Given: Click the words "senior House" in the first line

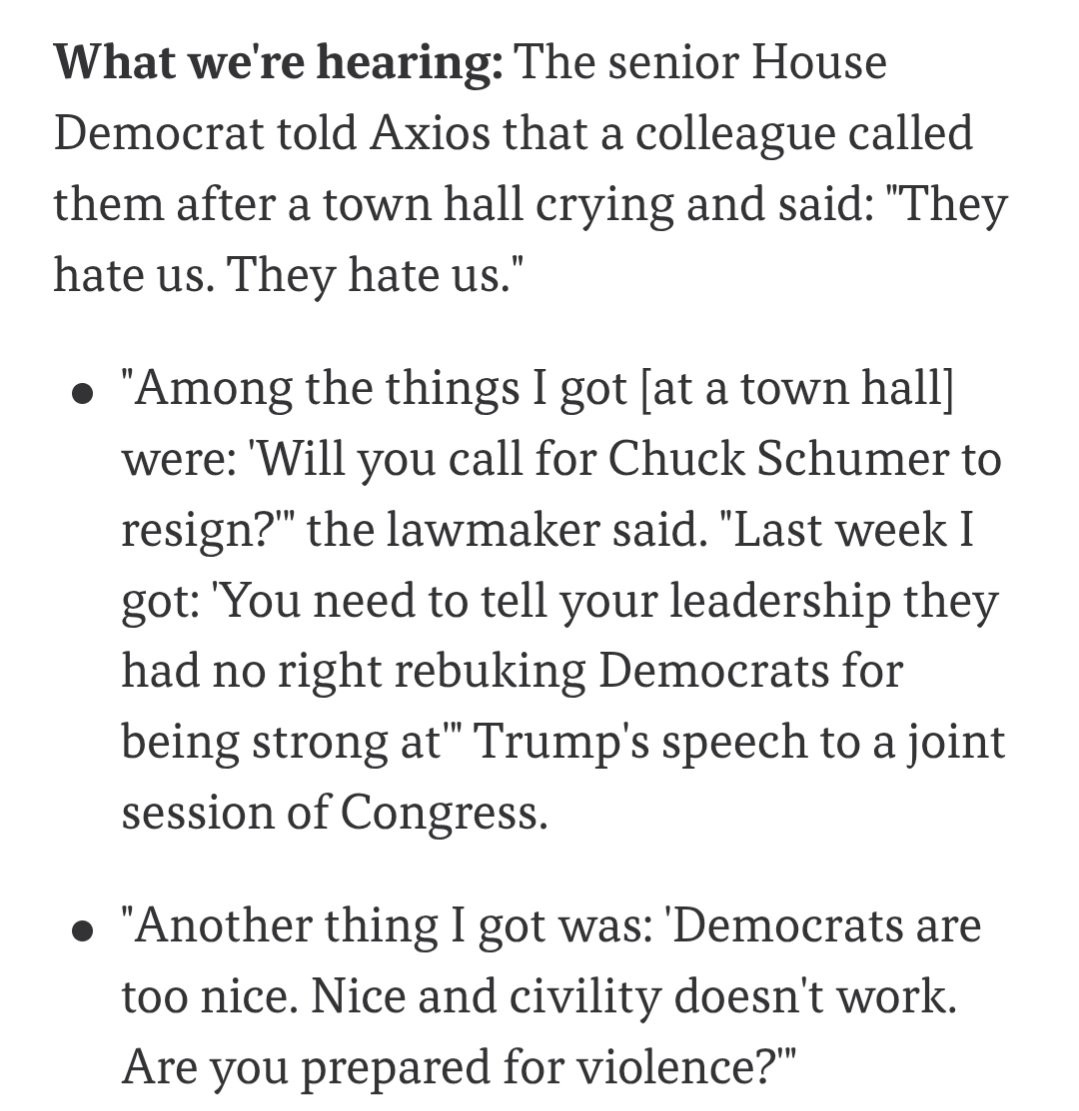Looking at the screenshot, I should [747, 63].
